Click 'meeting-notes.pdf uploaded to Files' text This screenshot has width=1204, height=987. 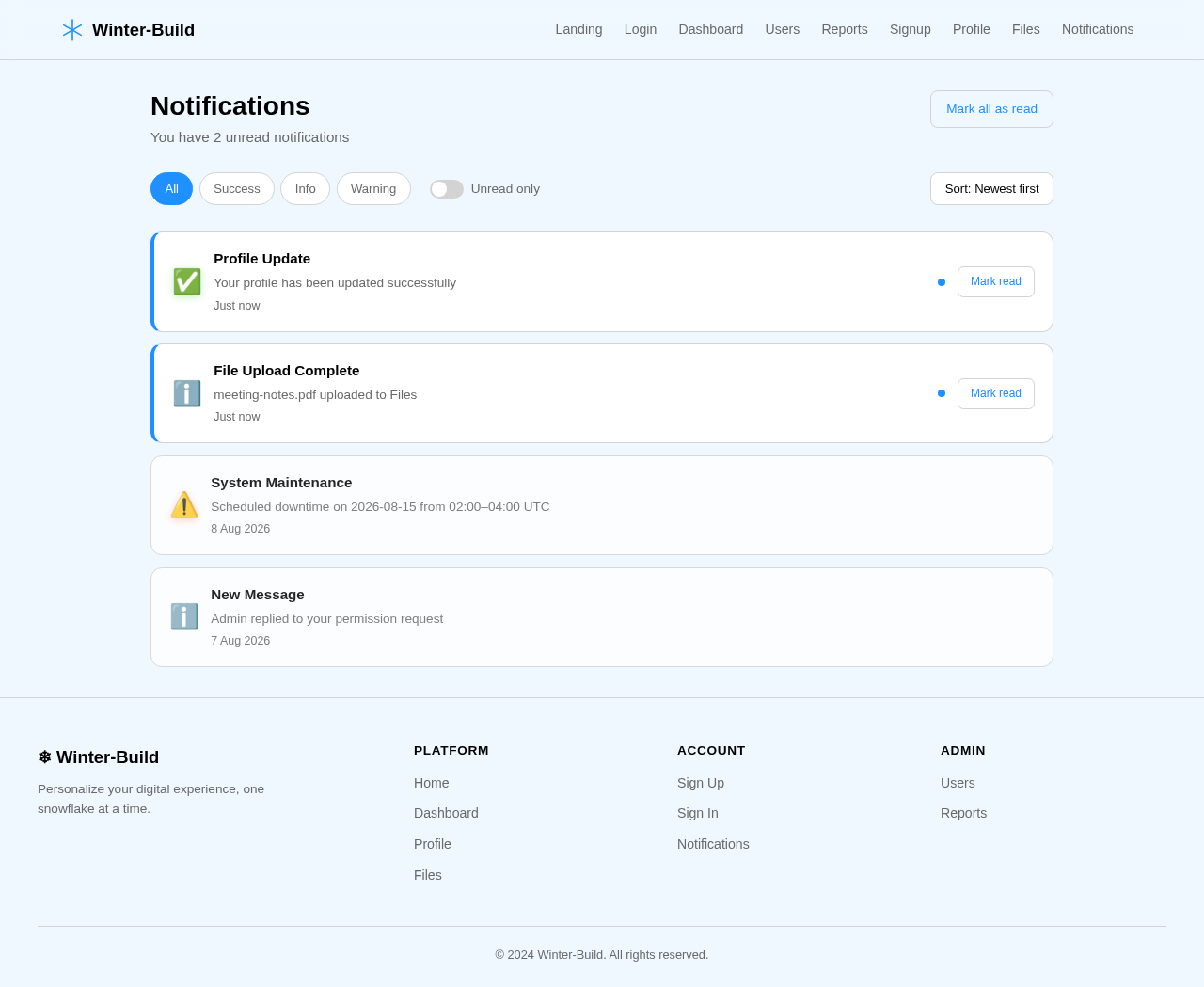click(315, 395)
